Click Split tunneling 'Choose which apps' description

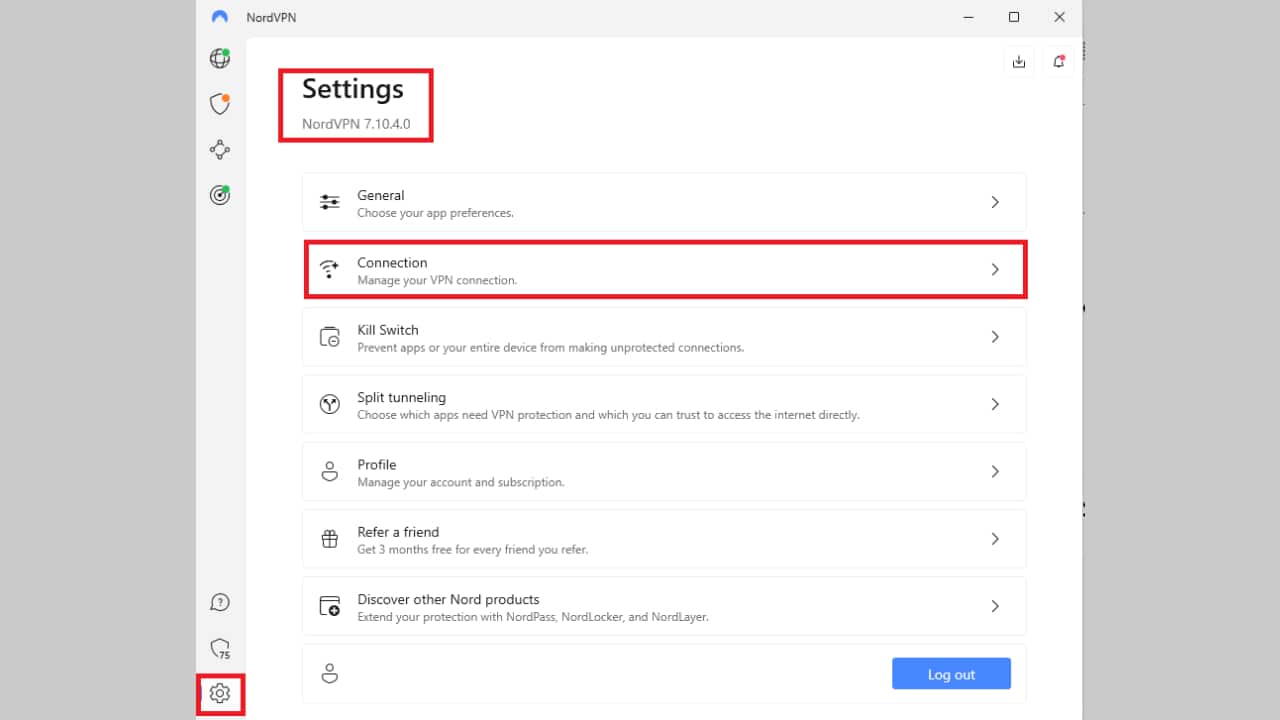point(608,415)
